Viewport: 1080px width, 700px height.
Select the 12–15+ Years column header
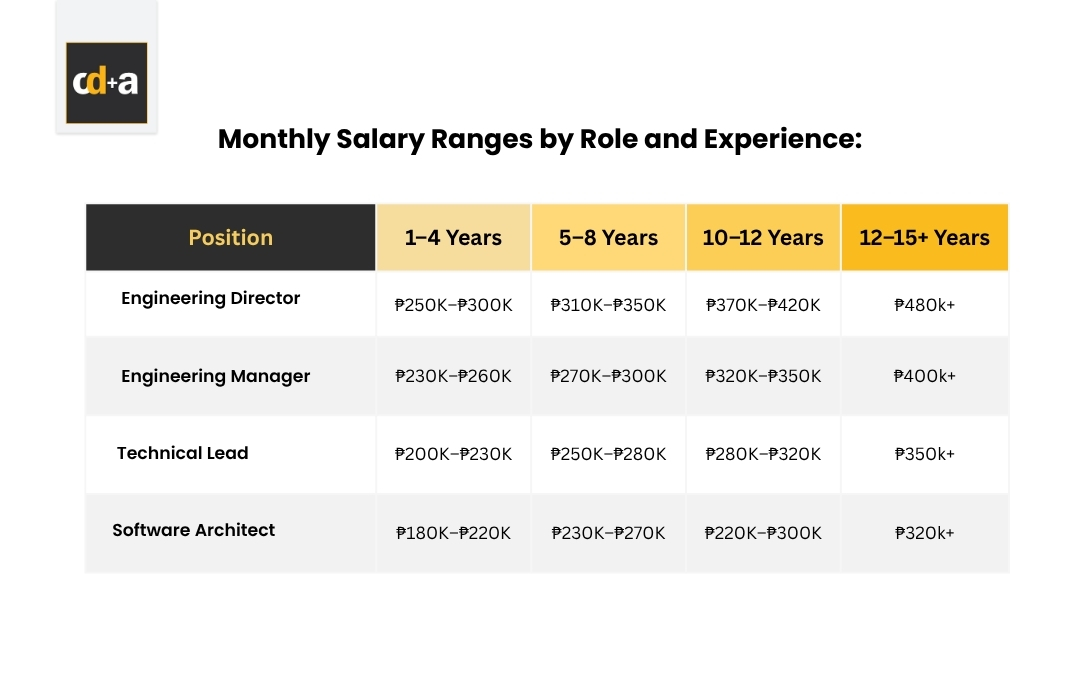click(924, 237)
